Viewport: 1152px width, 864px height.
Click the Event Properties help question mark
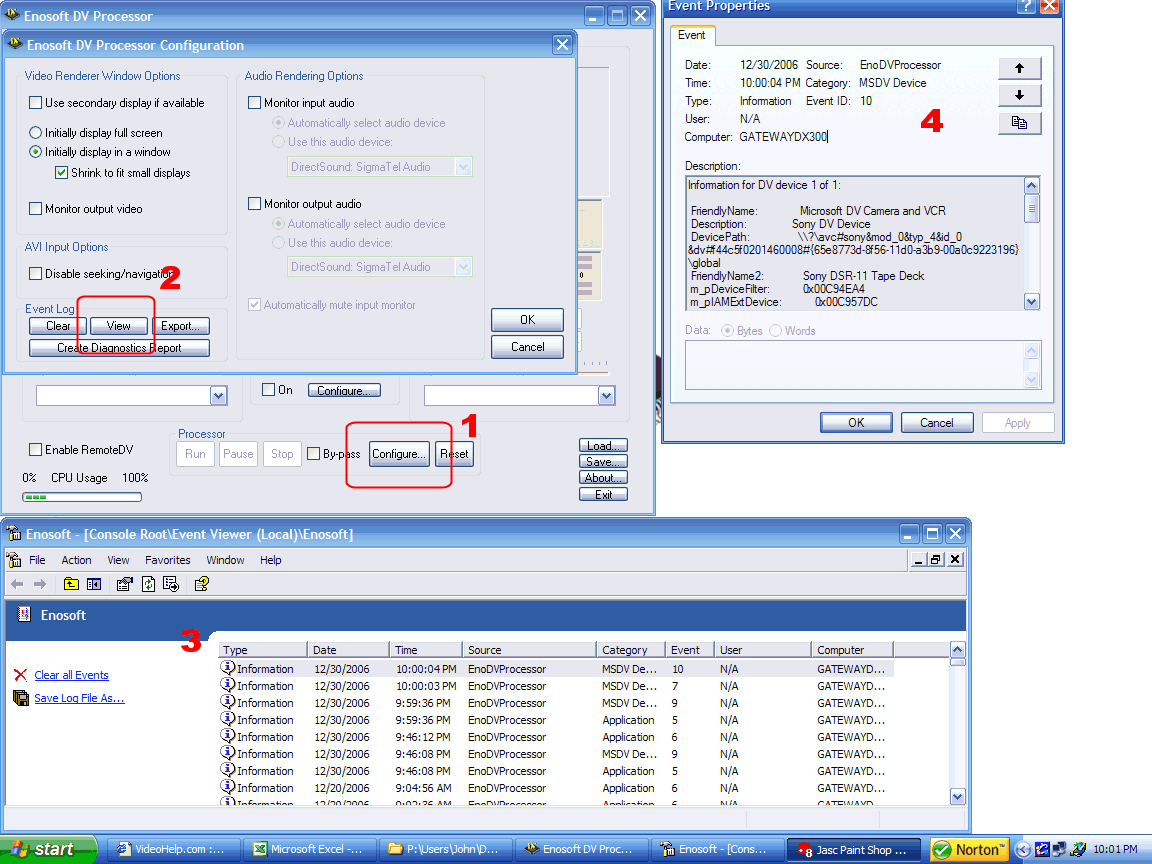tap(1026, 7)
